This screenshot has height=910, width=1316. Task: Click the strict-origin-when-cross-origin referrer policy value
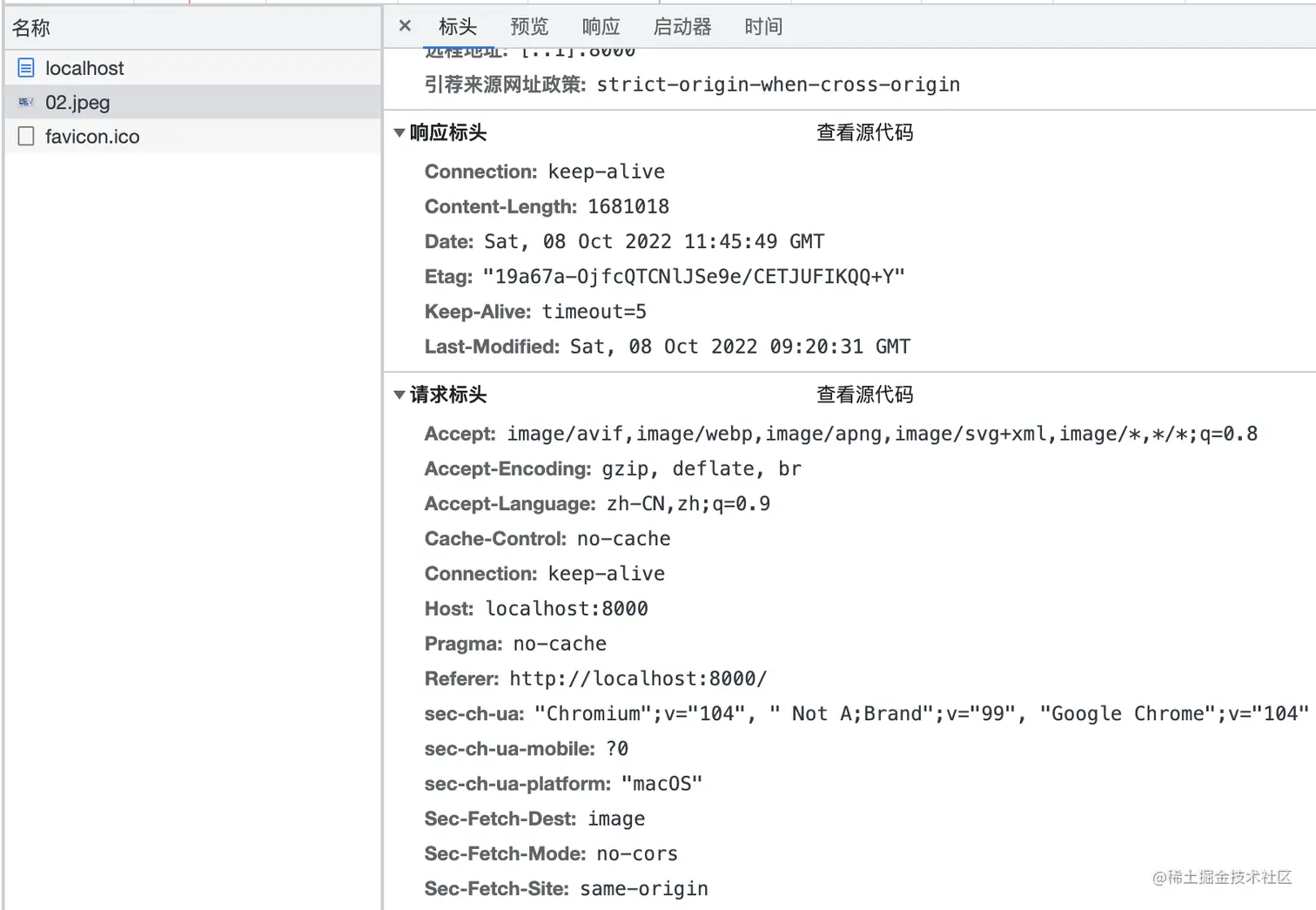click(778, 84)
